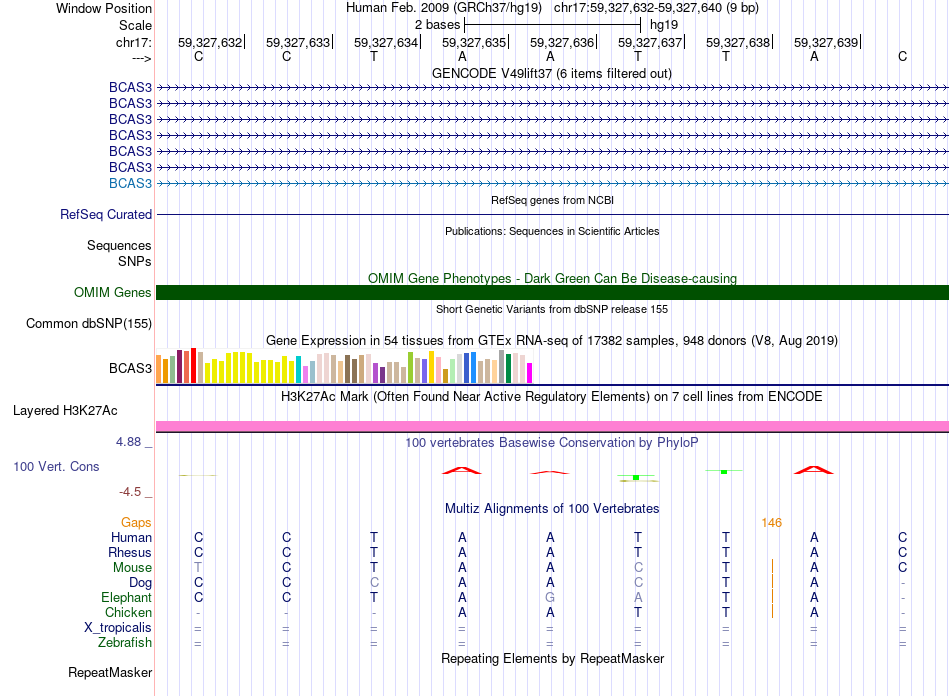This screenshot has height=696, width=950.
Task: Click the red PhyloP peak under 59,327,639
Action: [x=814, y=470]
